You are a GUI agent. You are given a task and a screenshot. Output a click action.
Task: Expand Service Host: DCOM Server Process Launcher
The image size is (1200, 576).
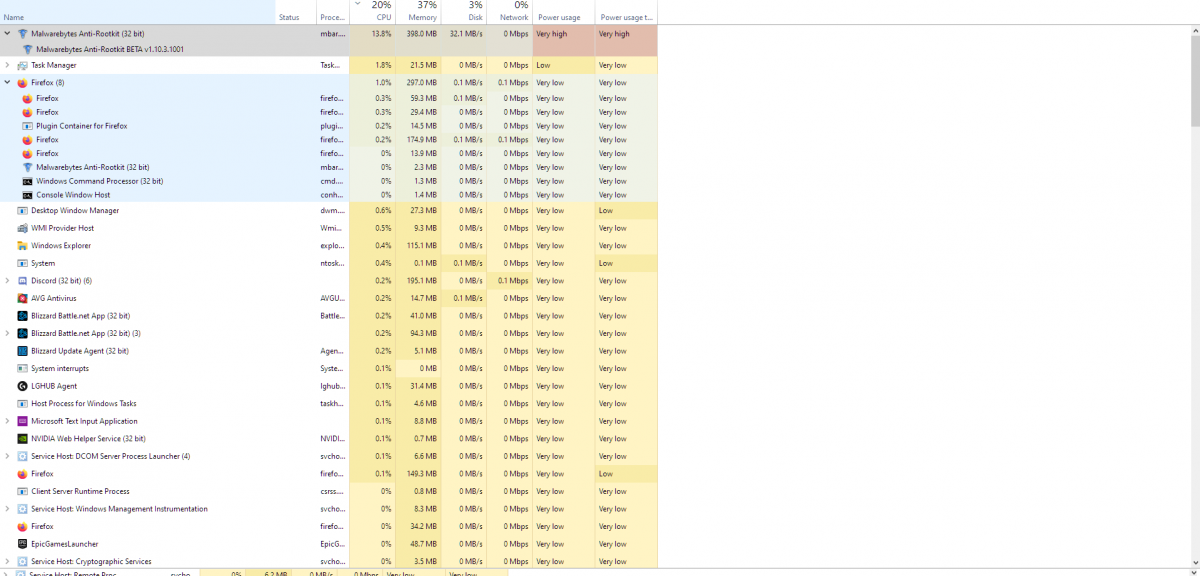click(x=8, y=456)
